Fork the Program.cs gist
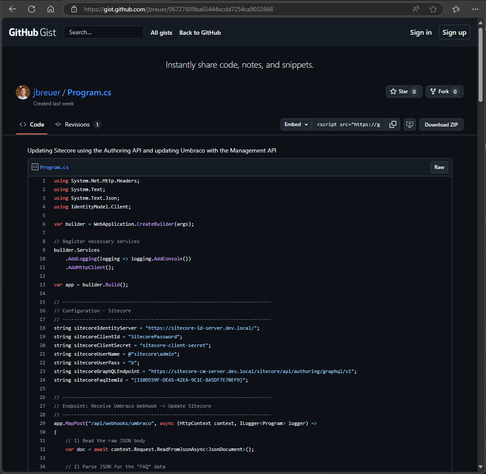The image size is (486, 474). (x=444, y=91)
